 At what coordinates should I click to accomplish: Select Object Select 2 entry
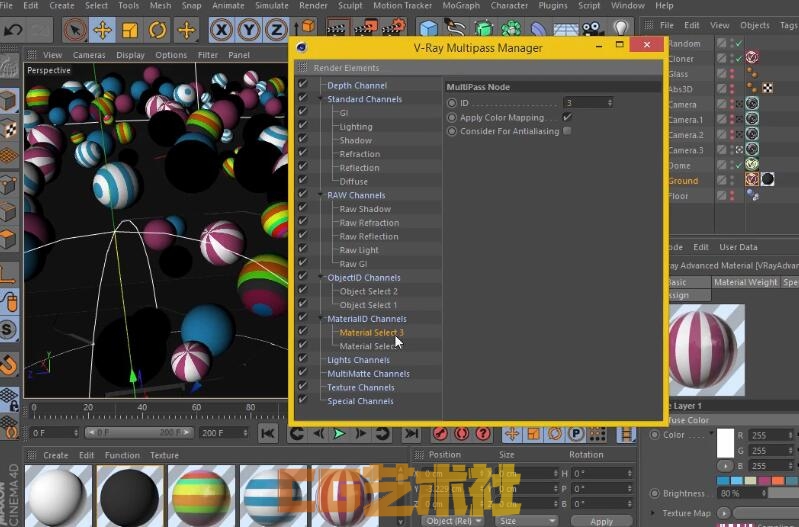point(368,291)
